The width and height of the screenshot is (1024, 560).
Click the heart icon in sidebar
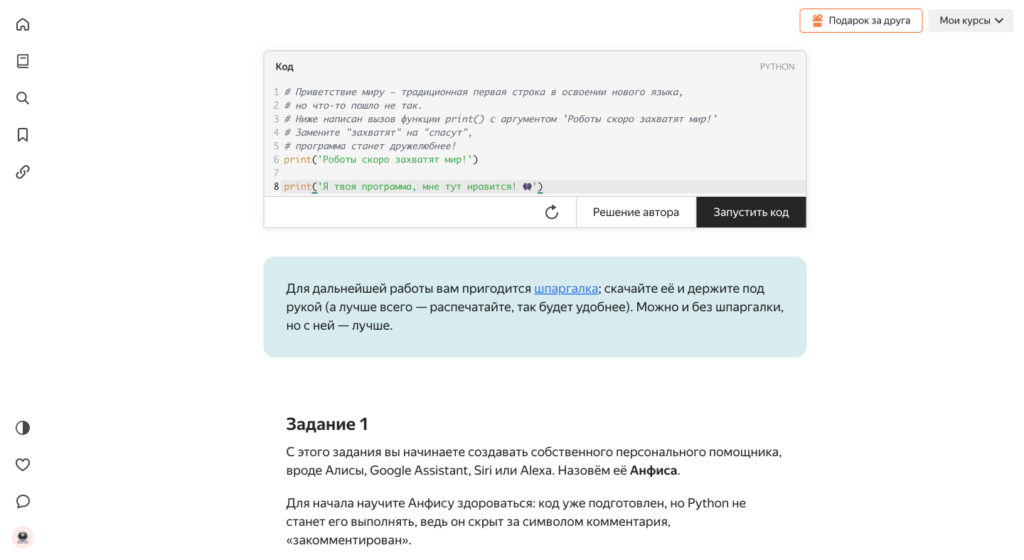point(23,465)
